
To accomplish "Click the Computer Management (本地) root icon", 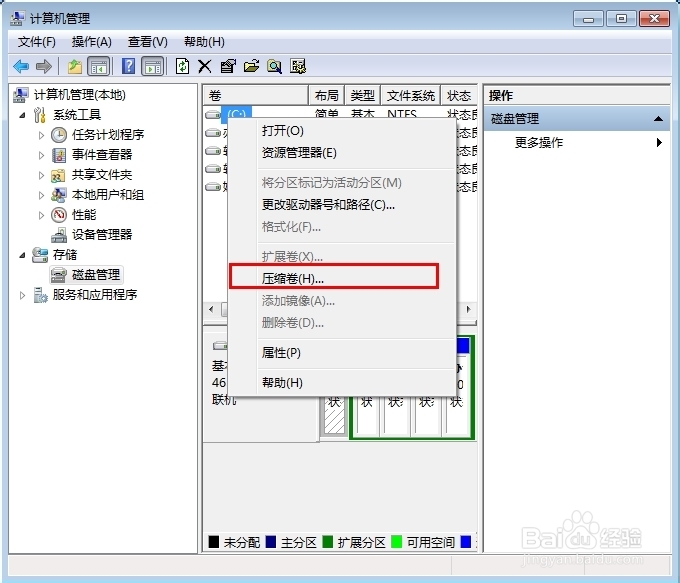I will coord(20,95).
